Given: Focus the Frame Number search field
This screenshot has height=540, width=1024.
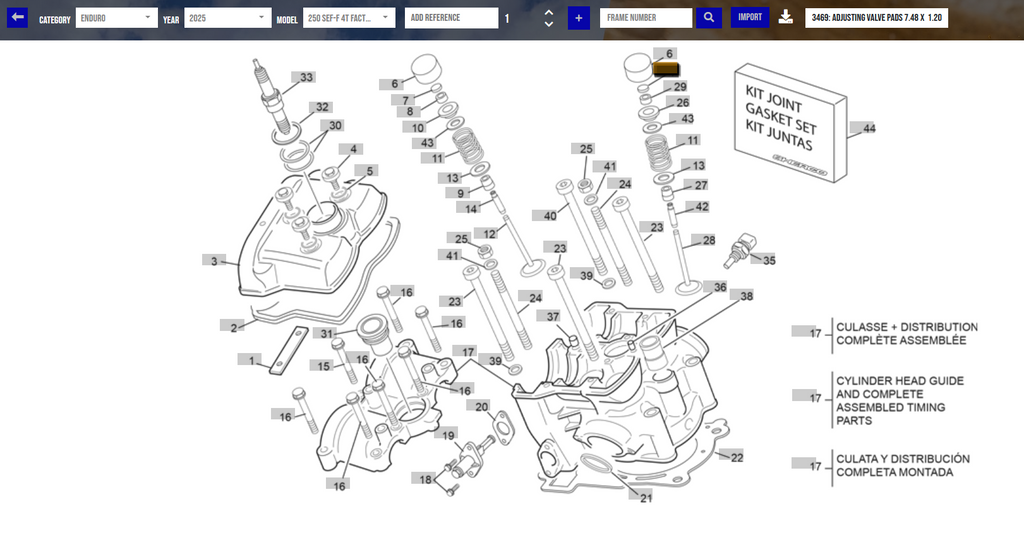Looking at the screenshot, I should coord(646,18).
